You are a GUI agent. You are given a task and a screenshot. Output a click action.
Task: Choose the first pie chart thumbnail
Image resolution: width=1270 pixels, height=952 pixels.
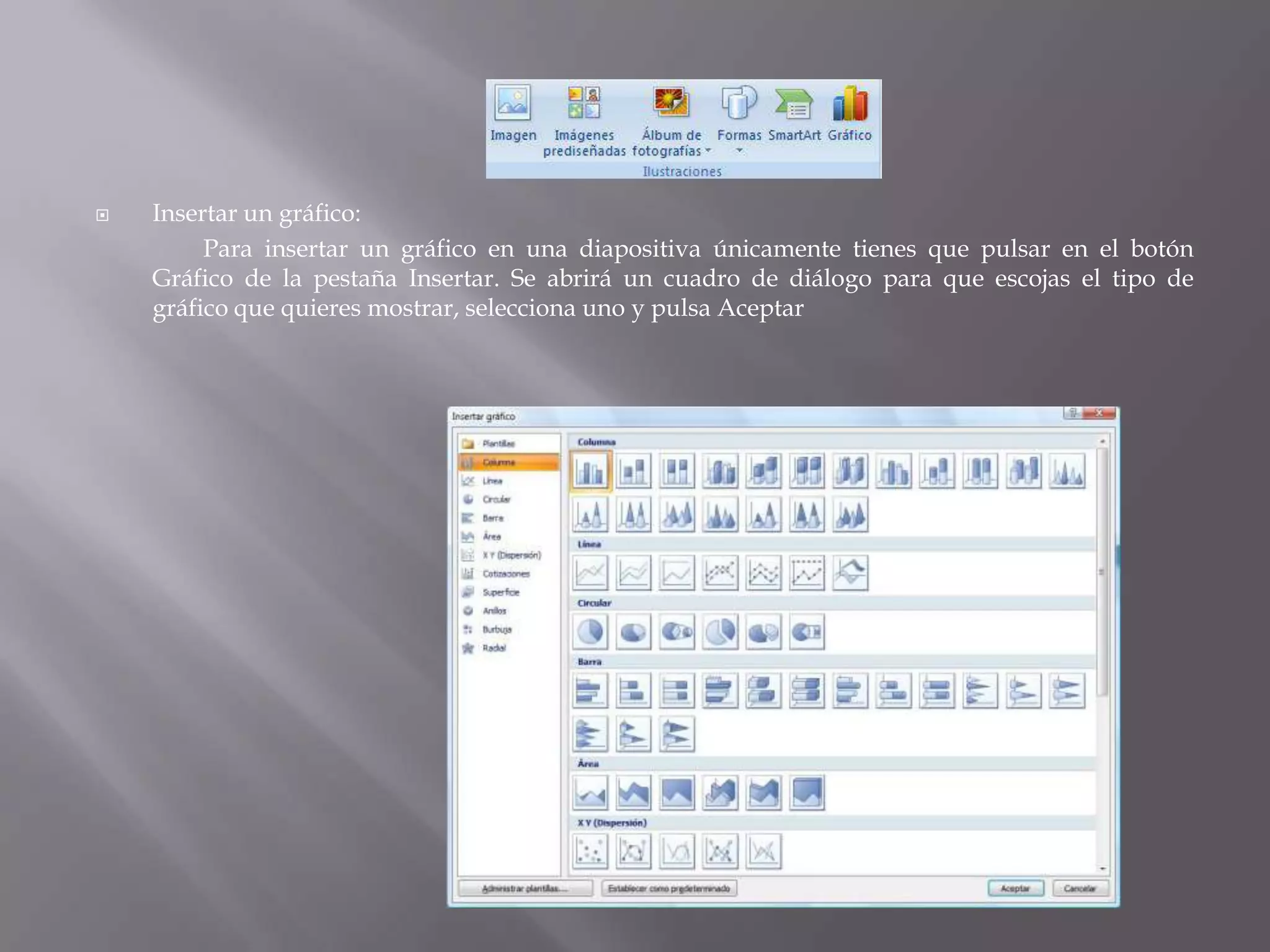(x=590, y=632)
